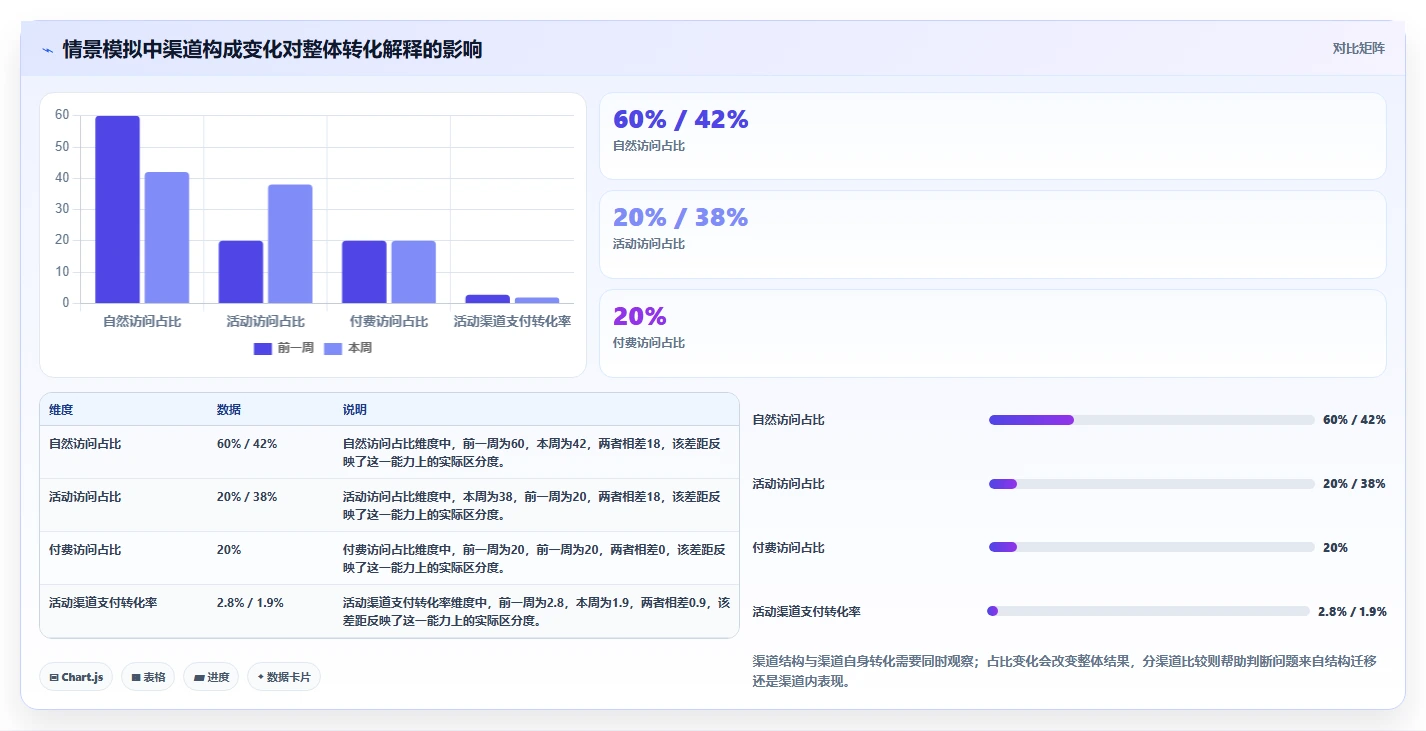Select 自然访问占比 cell in the table
This screenshot has width=1426, height=731.
click(85, 444)
